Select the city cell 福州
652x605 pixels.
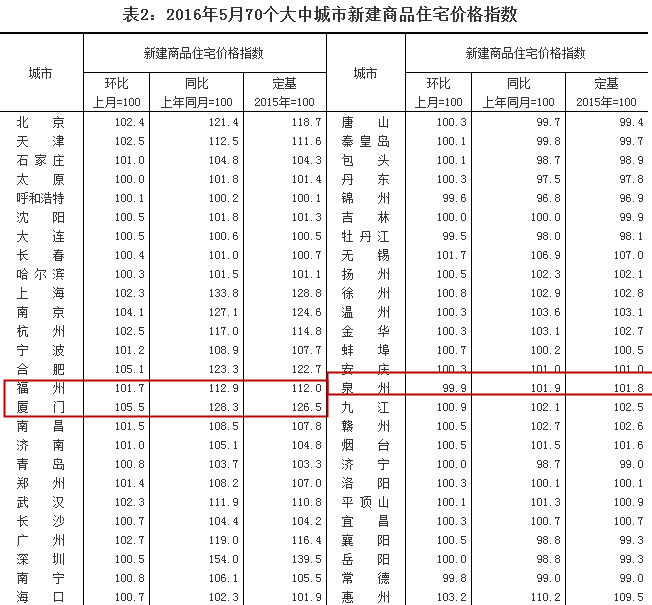(40, 388)
